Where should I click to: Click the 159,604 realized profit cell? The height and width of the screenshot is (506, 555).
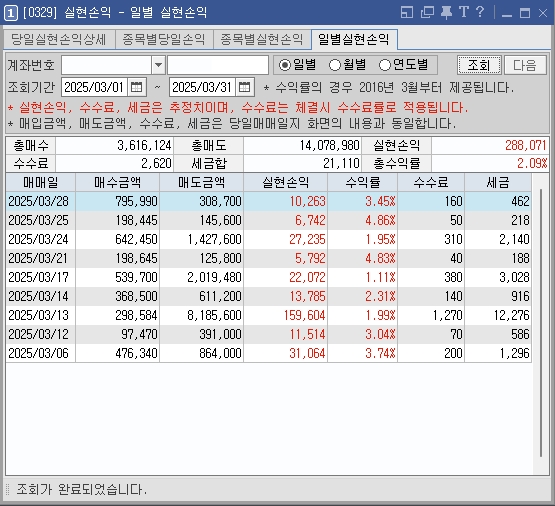286,315
